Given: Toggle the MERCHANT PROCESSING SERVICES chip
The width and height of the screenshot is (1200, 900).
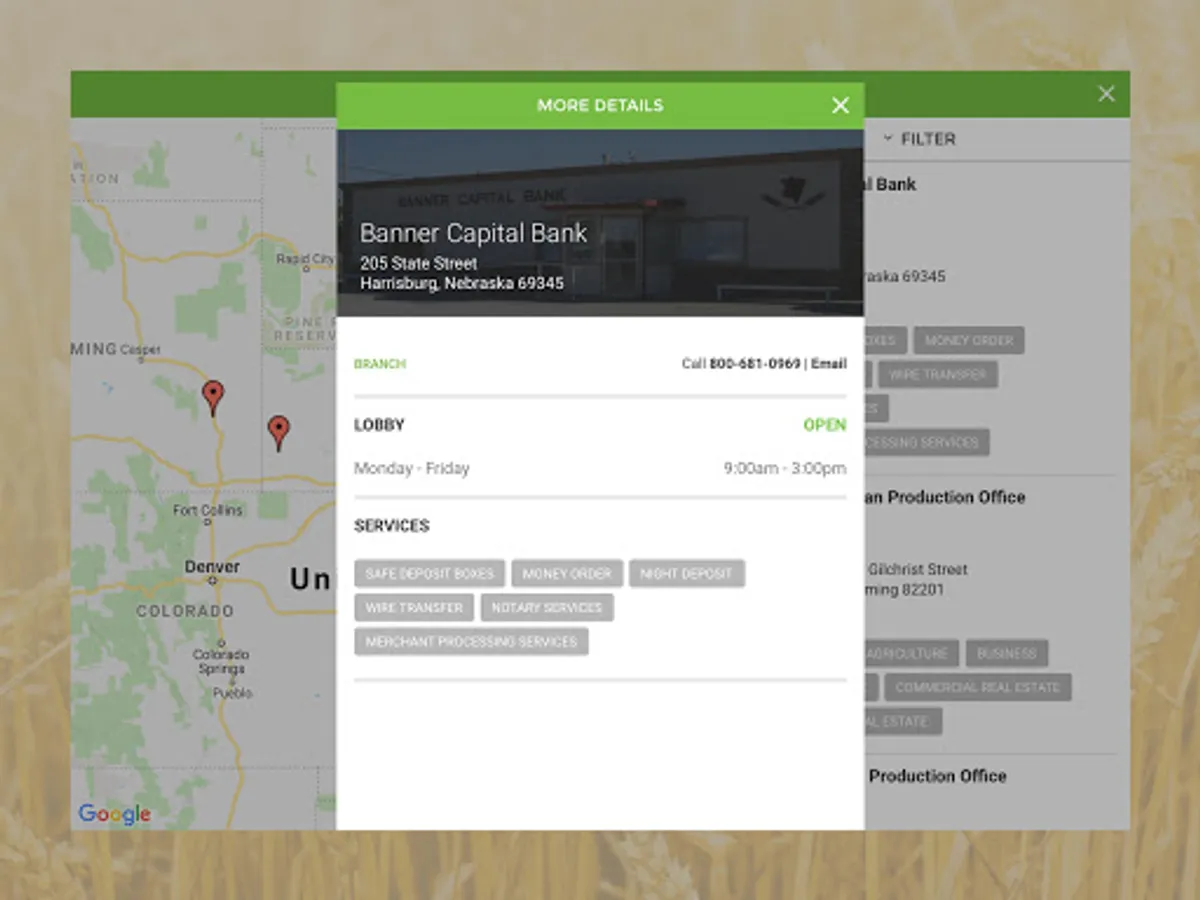Looking at the screenshot, I should [470, 641].
